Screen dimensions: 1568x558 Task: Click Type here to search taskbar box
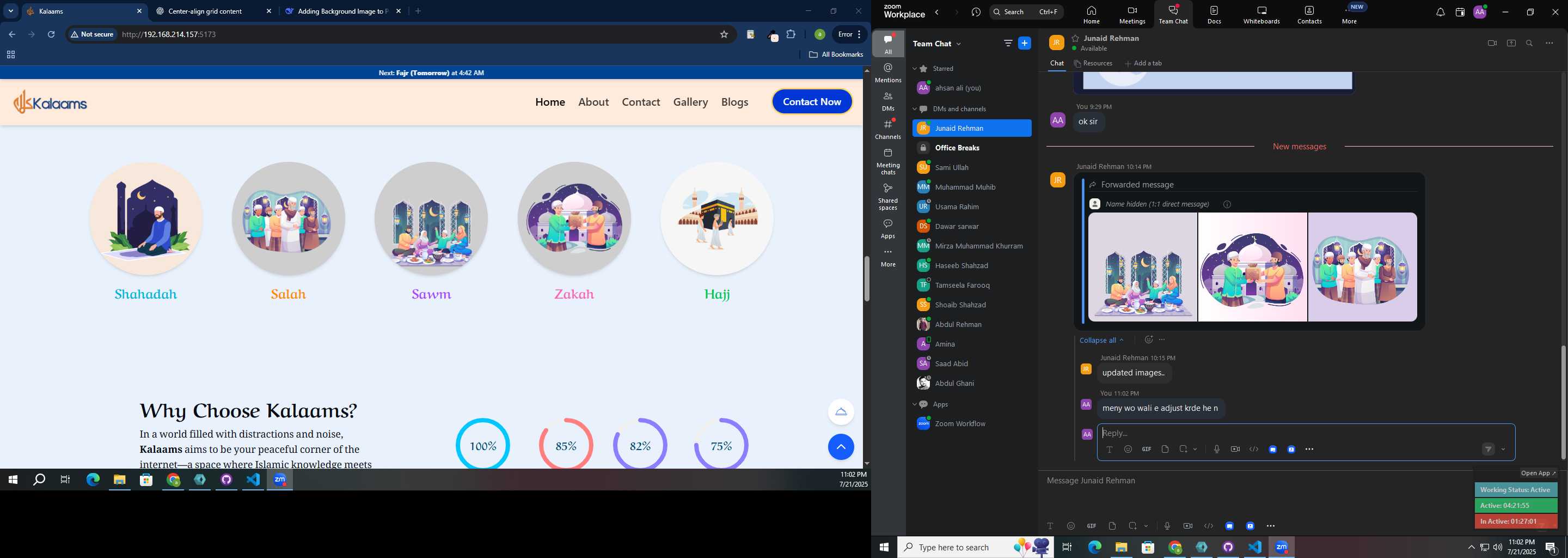pos(975,547)
